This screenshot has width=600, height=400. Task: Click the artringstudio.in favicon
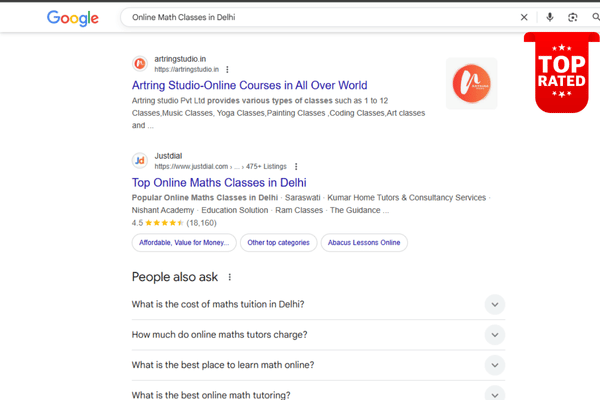pos(140,64)
